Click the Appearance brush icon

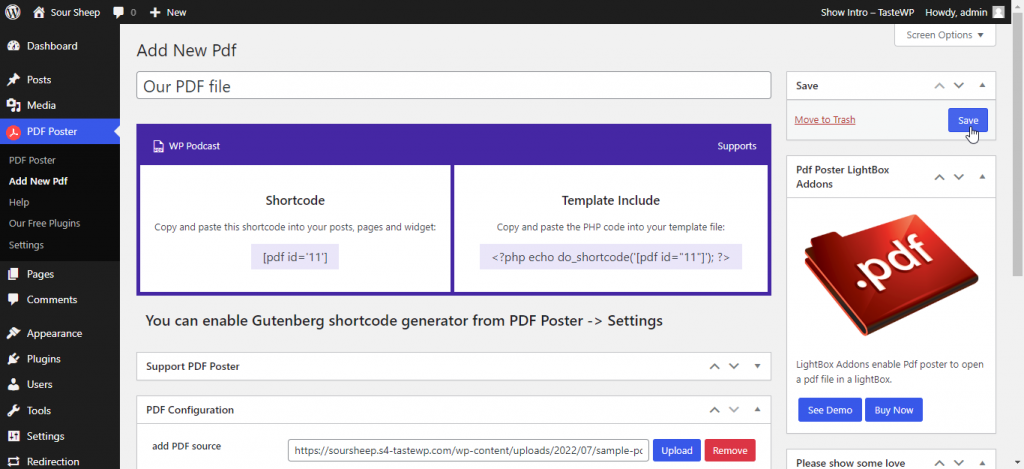coord(14,333)
